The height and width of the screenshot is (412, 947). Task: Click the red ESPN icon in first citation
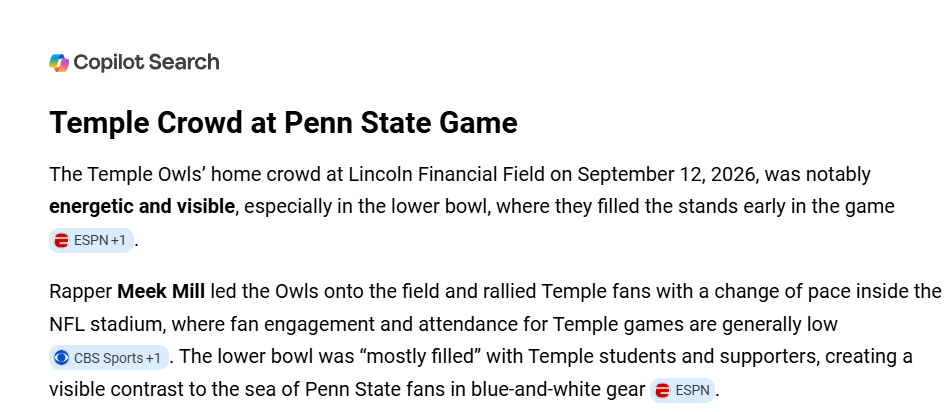point(61,240)
